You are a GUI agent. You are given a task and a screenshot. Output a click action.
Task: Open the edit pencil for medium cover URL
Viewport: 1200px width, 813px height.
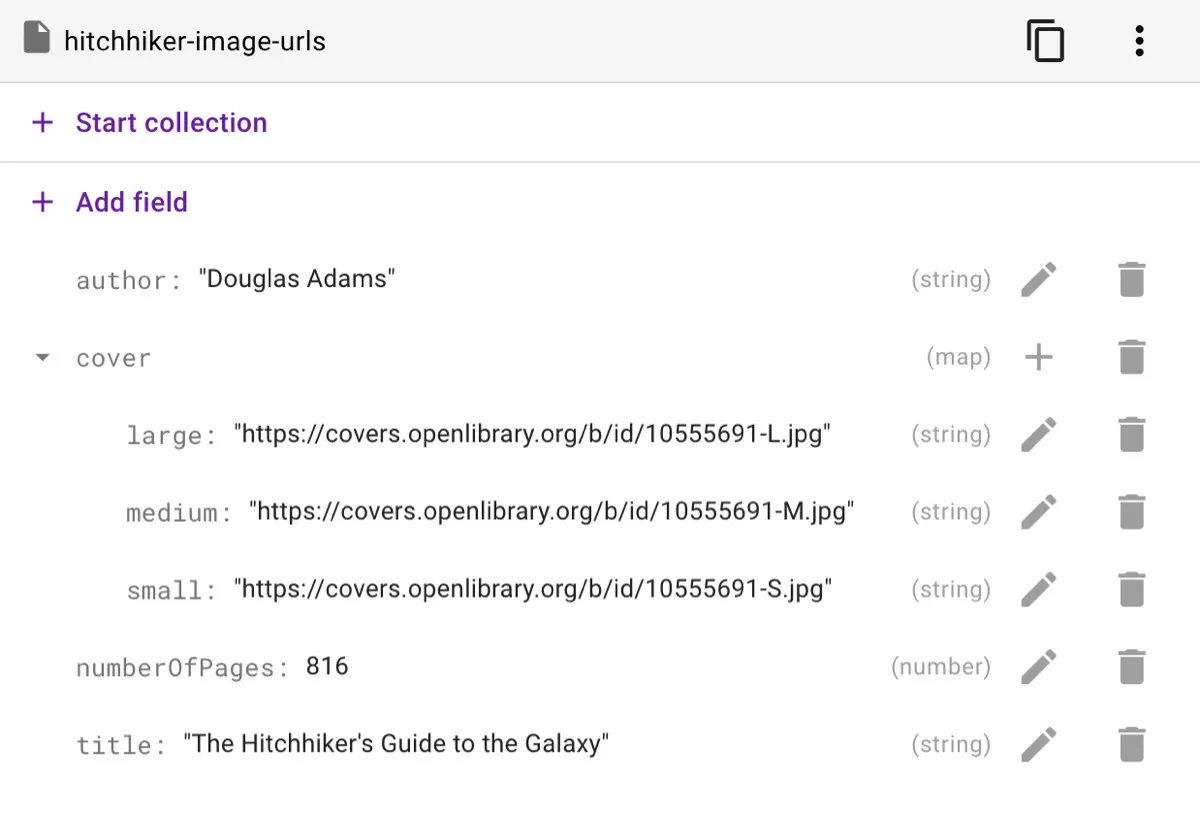[x=1039, y=512]
